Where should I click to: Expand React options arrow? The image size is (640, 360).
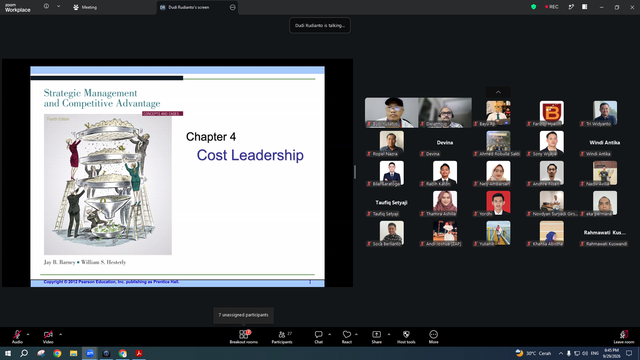pos(356,334)
